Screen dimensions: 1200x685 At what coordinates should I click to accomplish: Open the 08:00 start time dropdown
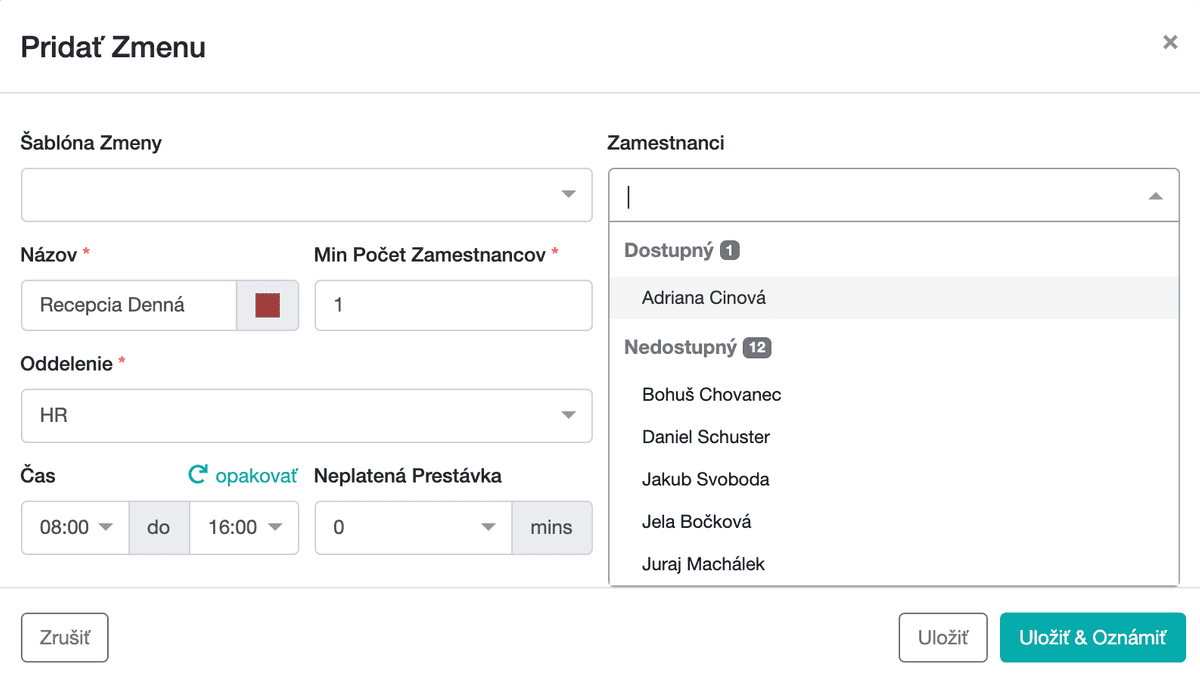pos(75,527)
